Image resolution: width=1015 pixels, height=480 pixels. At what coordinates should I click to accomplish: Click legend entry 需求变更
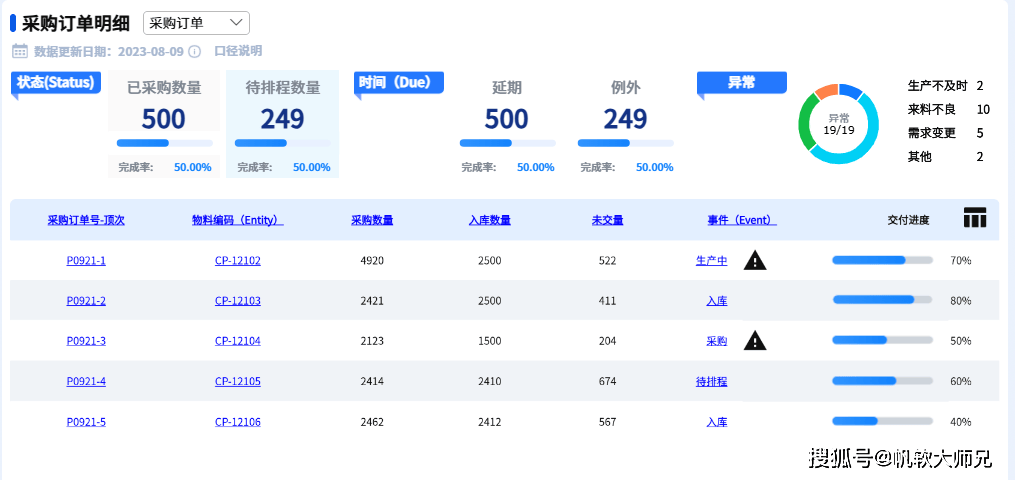931,133
